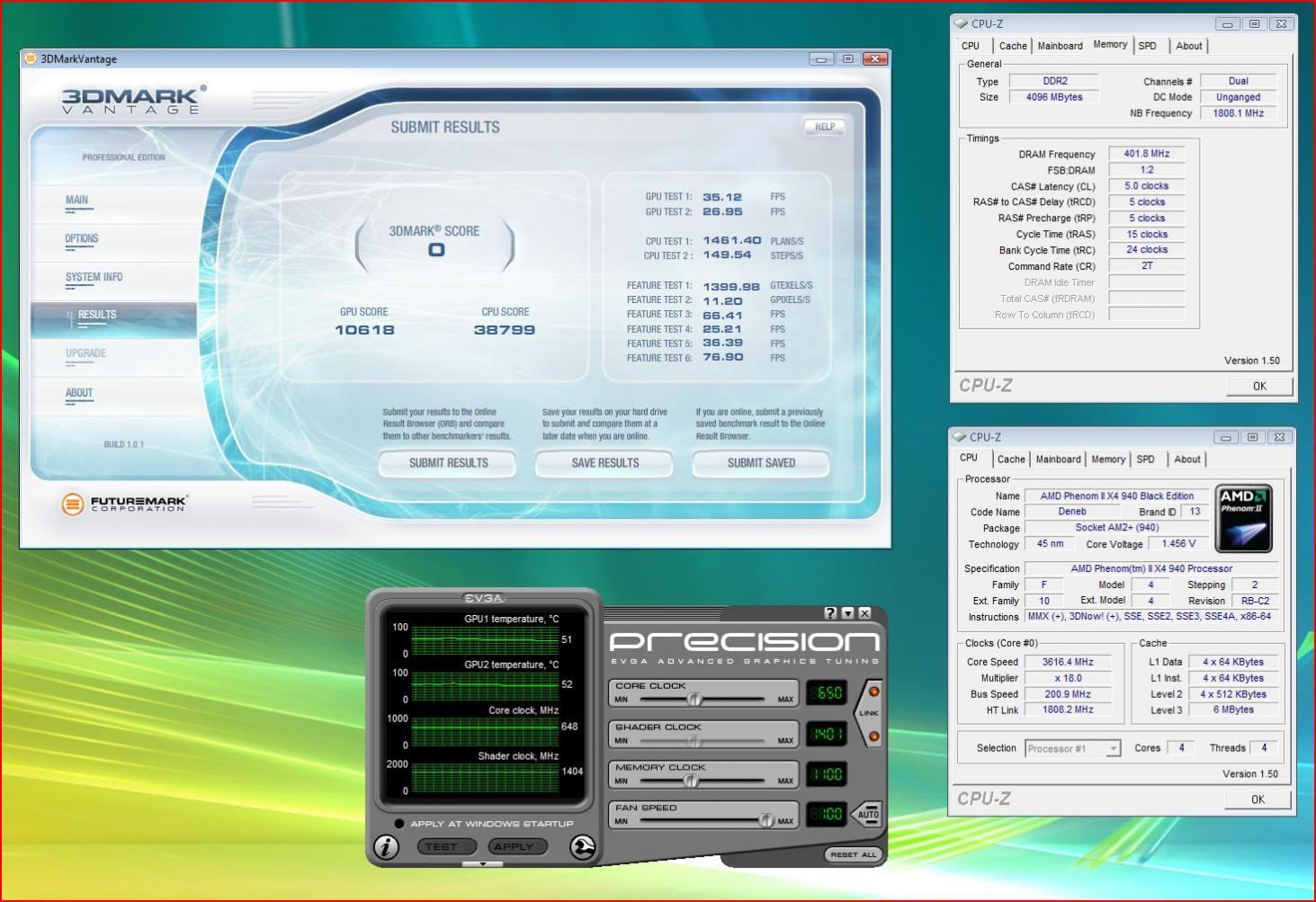This screenshot has width=1316, height=902.
Task: Toggle AUTO fan speed control
Action: pyautogui.click(x=867, y=815)
